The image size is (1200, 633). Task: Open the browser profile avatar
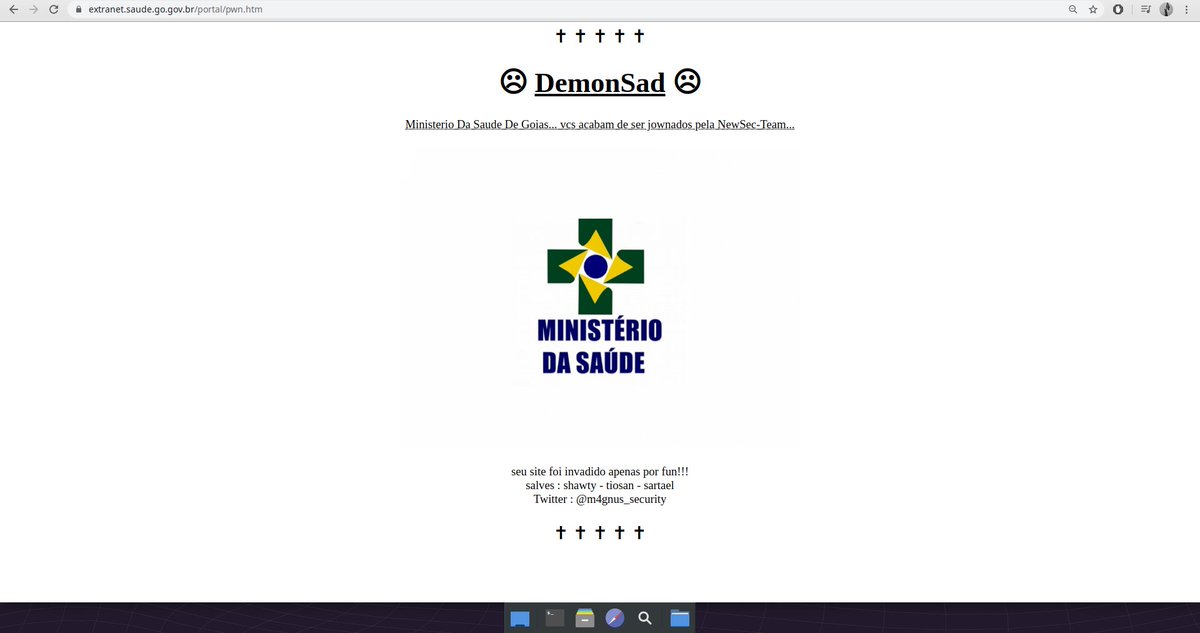tap(1166, 9)
